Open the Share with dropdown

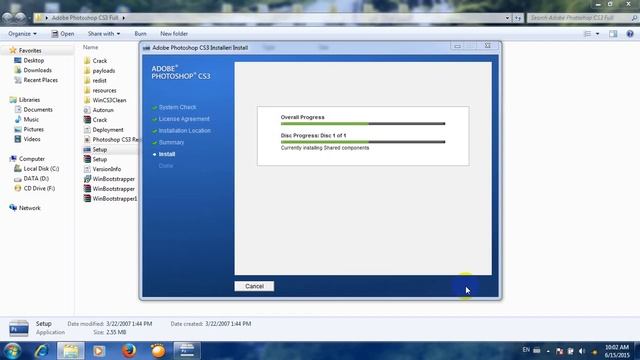pyautogui.click(x=104, y=34)
